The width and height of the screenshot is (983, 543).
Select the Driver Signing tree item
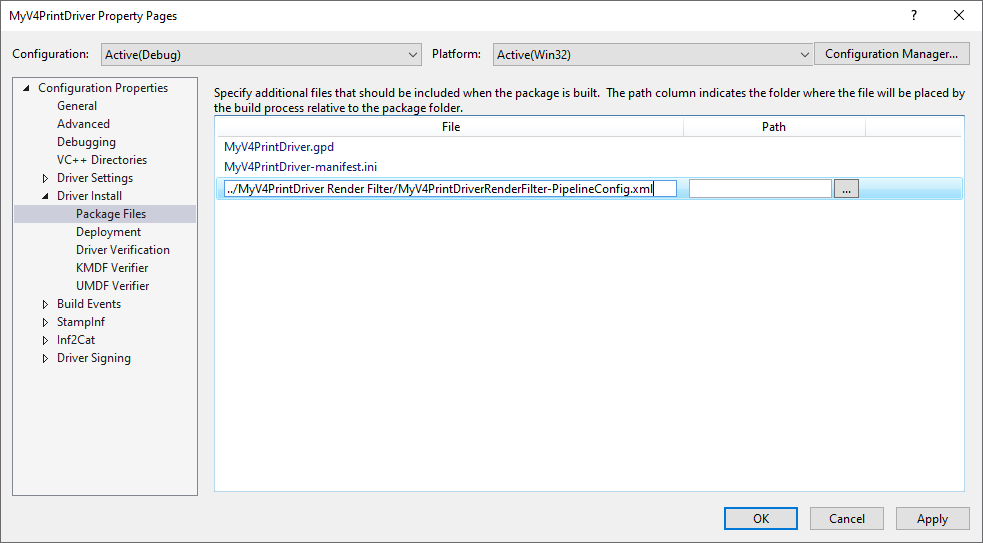[94, 358]
